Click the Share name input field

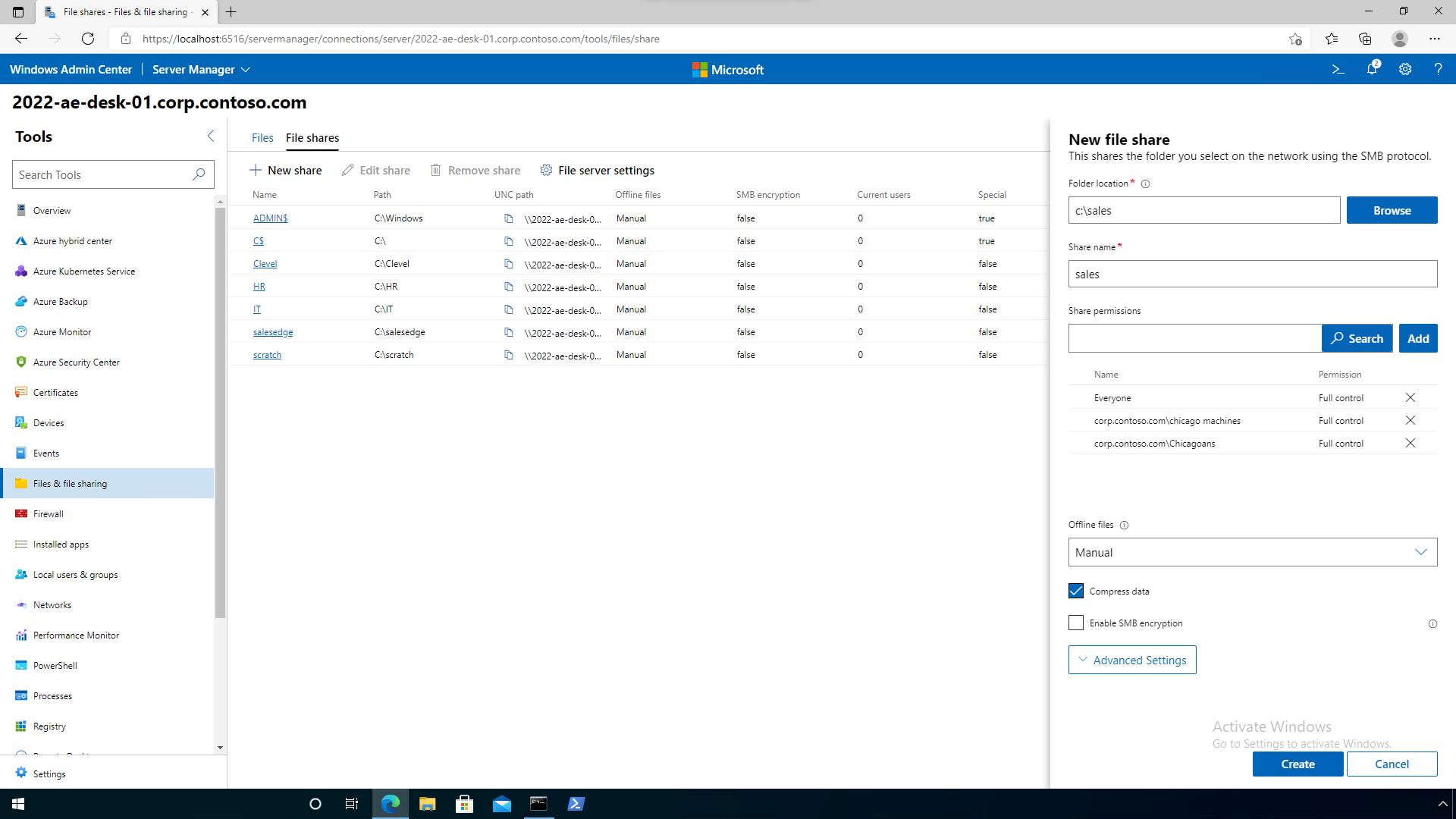[x=1253, y=274]
